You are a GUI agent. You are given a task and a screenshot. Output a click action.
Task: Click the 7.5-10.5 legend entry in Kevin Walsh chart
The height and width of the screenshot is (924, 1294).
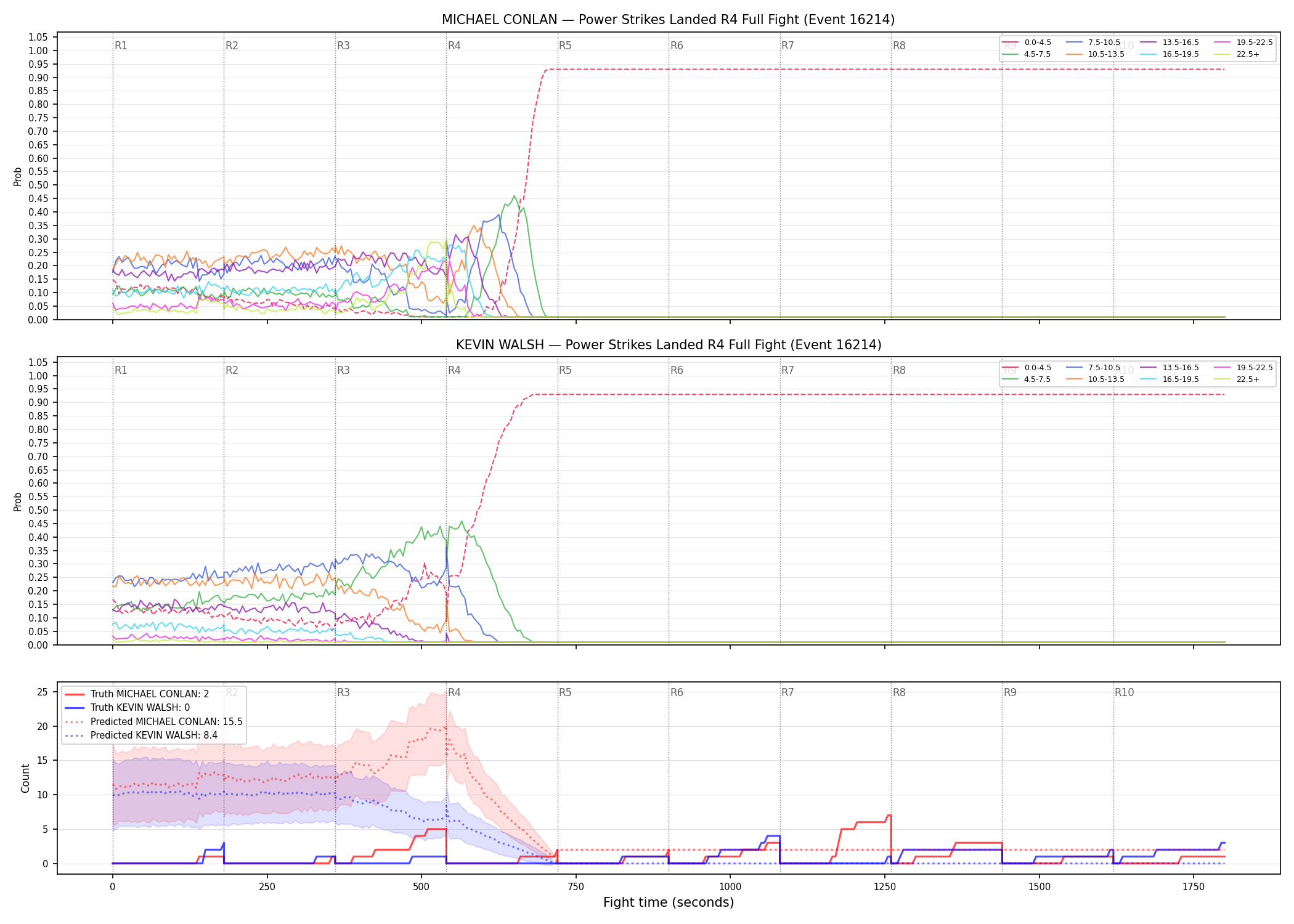pos(1093,368)
